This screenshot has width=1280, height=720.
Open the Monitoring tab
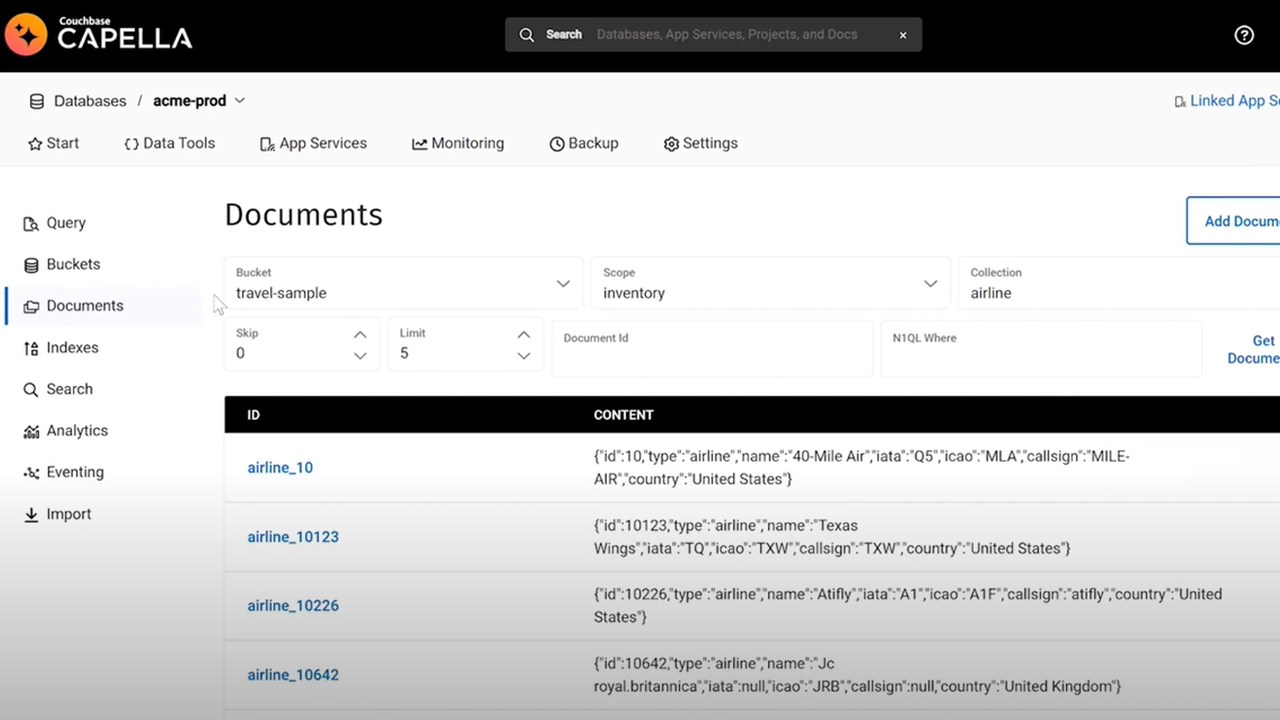click(x=458, y=143)
